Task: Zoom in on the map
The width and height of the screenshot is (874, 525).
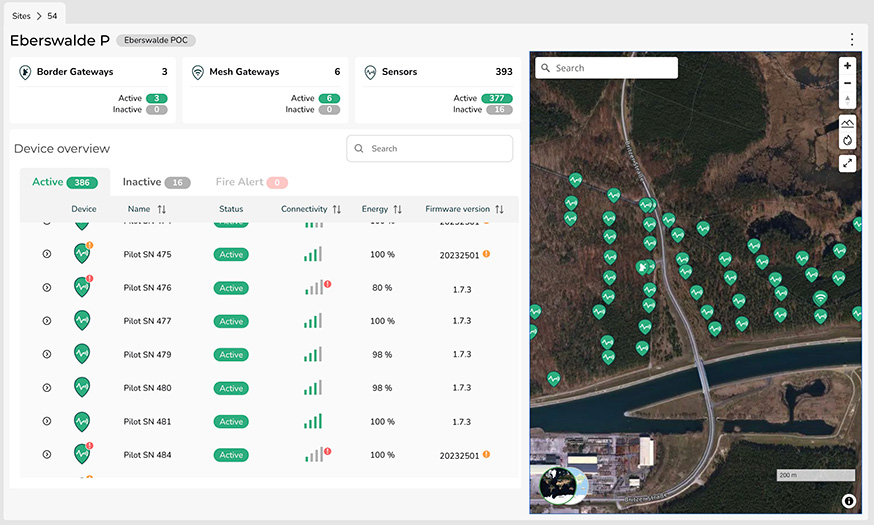Action: click(x=847, y=66)
